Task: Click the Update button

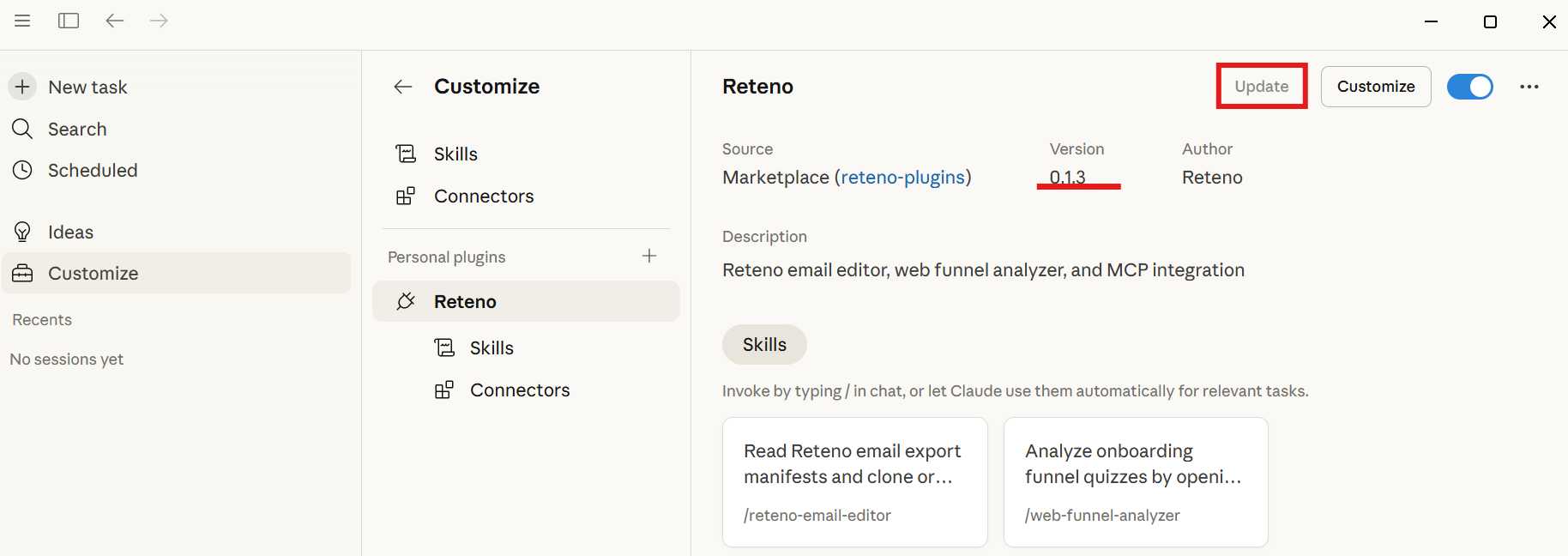Action: pyautogui.click(x=1261, y=87)
